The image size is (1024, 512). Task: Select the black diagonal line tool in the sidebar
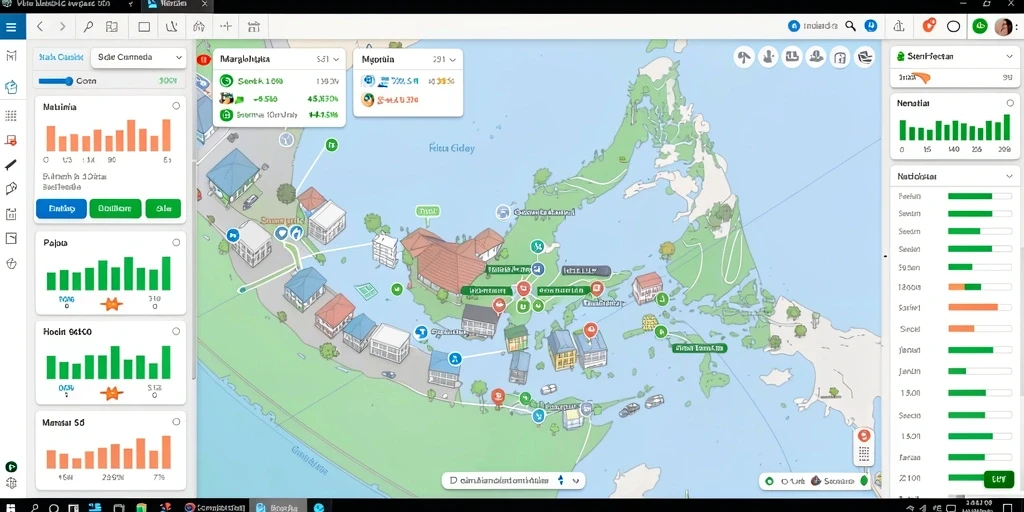click(x=11, y=165)
